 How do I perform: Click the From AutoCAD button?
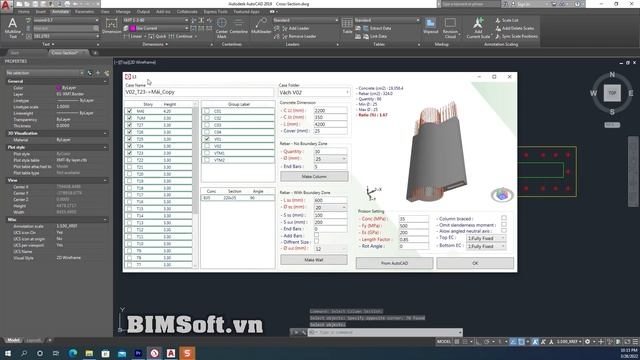click(x=394, y=263)
